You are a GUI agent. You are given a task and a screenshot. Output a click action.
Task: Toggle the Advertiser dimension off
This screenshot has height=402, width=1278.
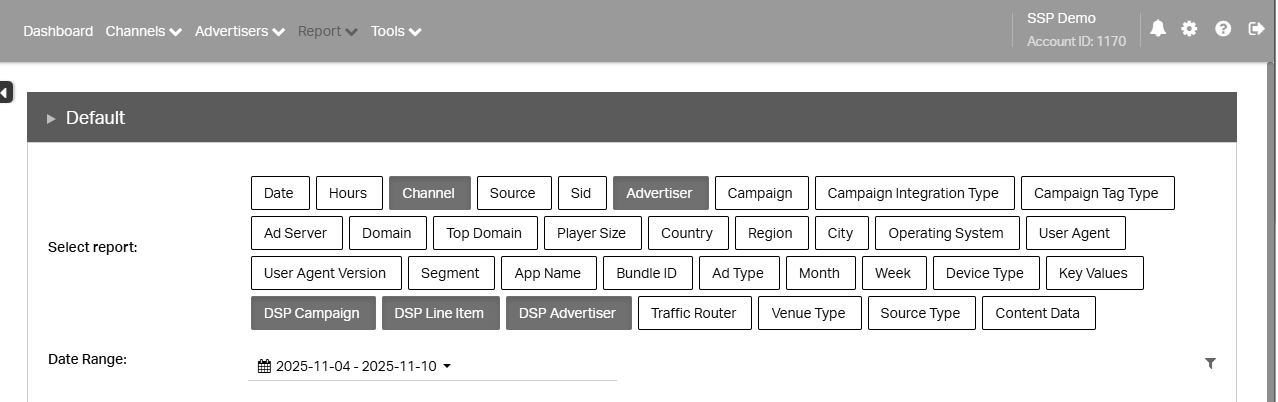(x=660, y=193)
